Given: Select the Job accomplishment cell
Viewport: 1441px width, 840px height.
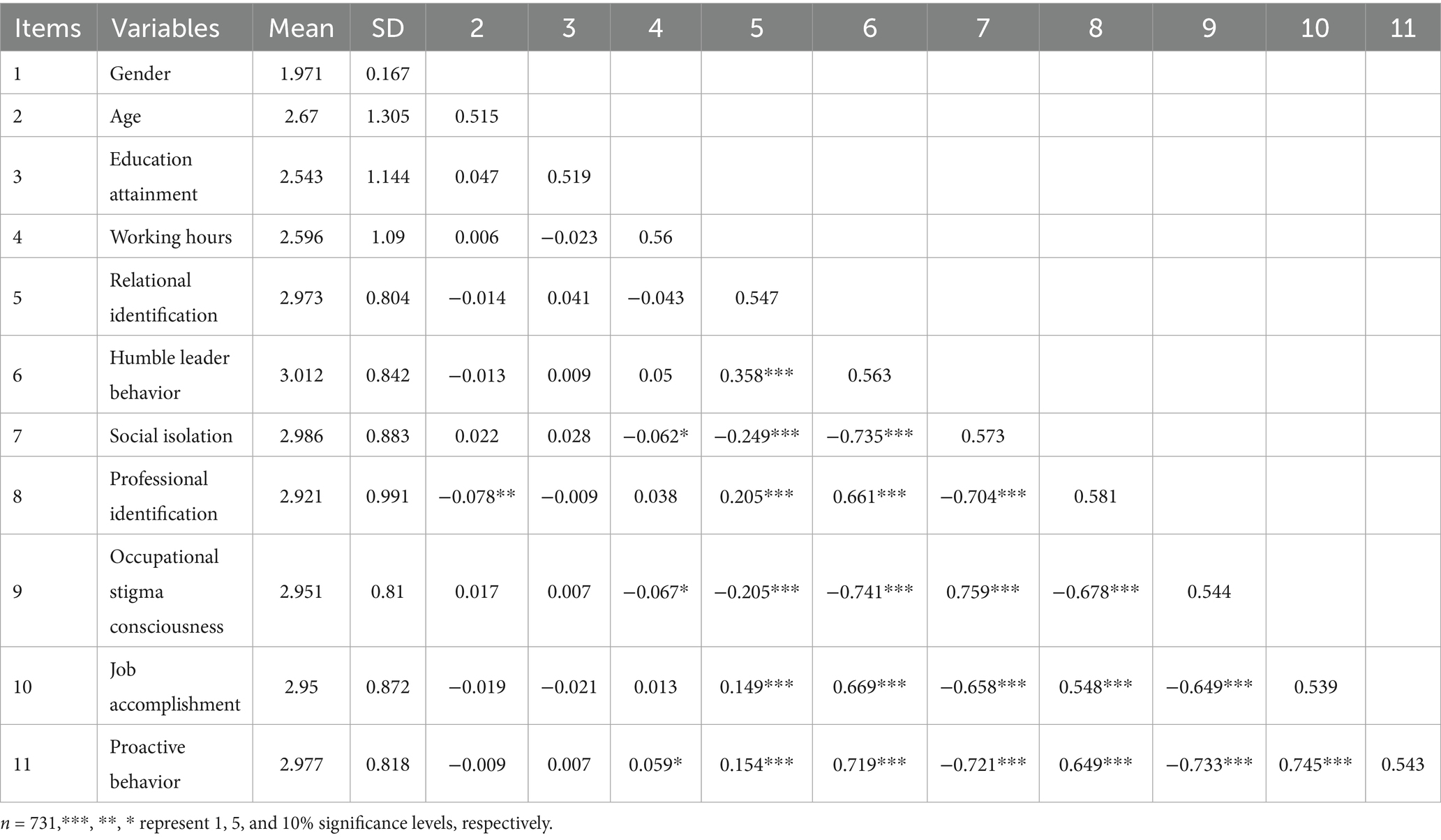Looking at the screenshot, I should tap(174, 687).
